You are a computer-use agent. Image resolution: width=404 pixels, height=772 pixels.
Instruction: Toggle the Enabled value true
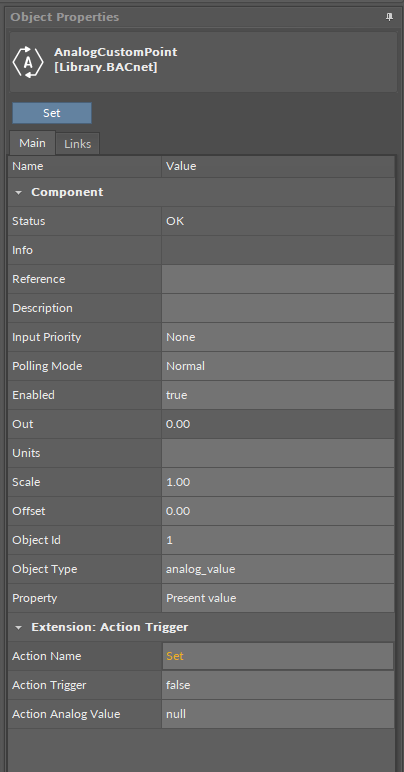278,395
